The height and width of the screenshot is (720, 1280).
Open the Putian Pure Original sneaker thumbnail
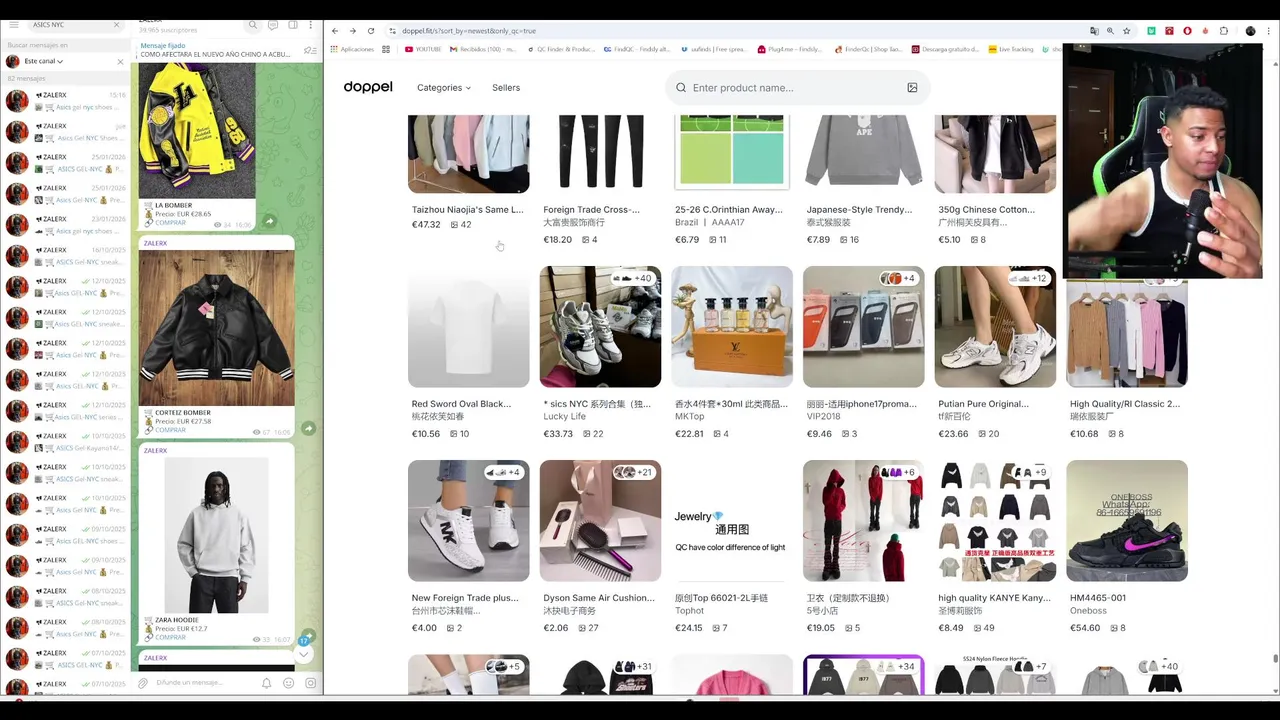[995, 326]
